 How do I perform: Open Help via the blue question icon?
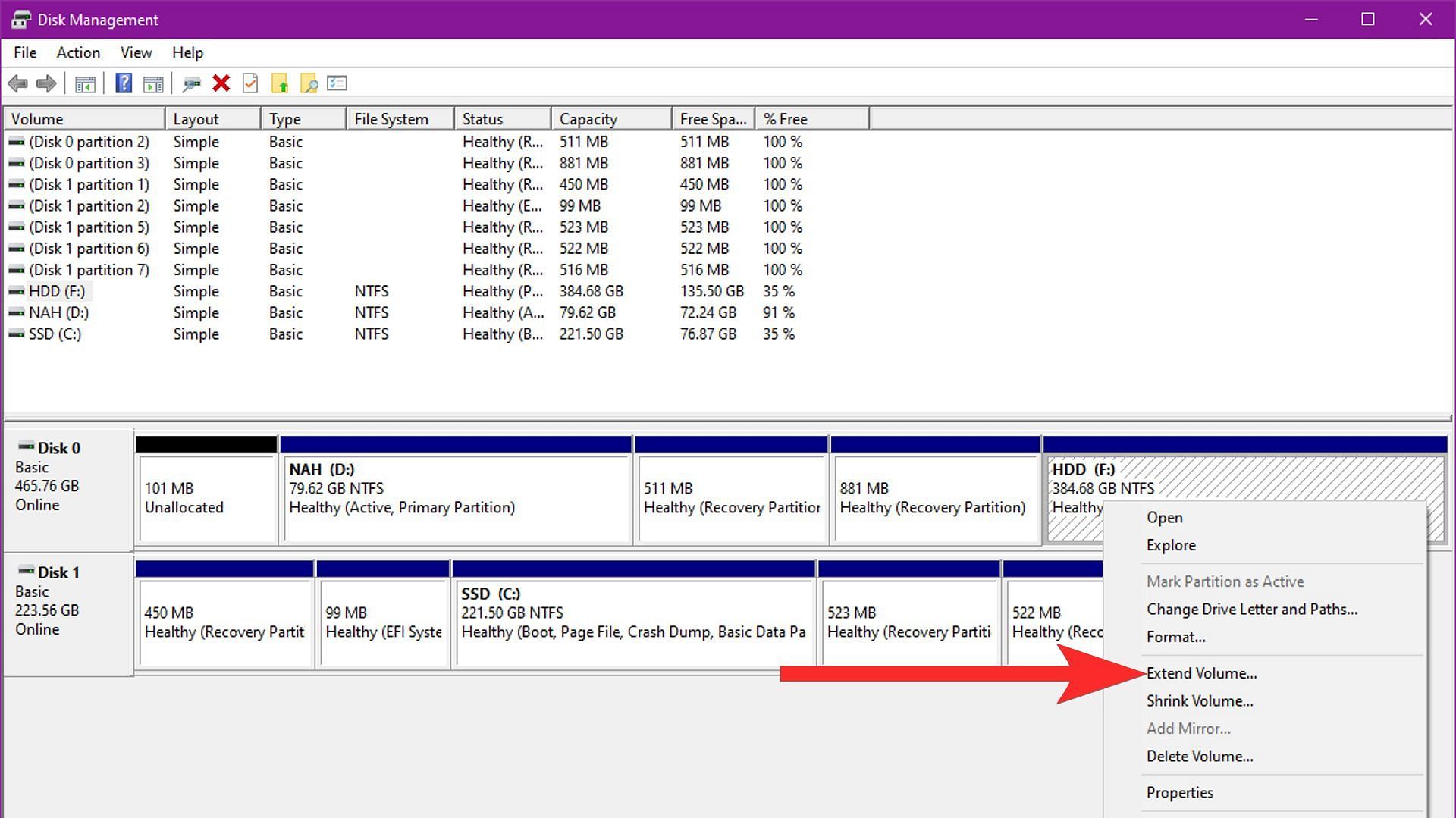(124, 83)
